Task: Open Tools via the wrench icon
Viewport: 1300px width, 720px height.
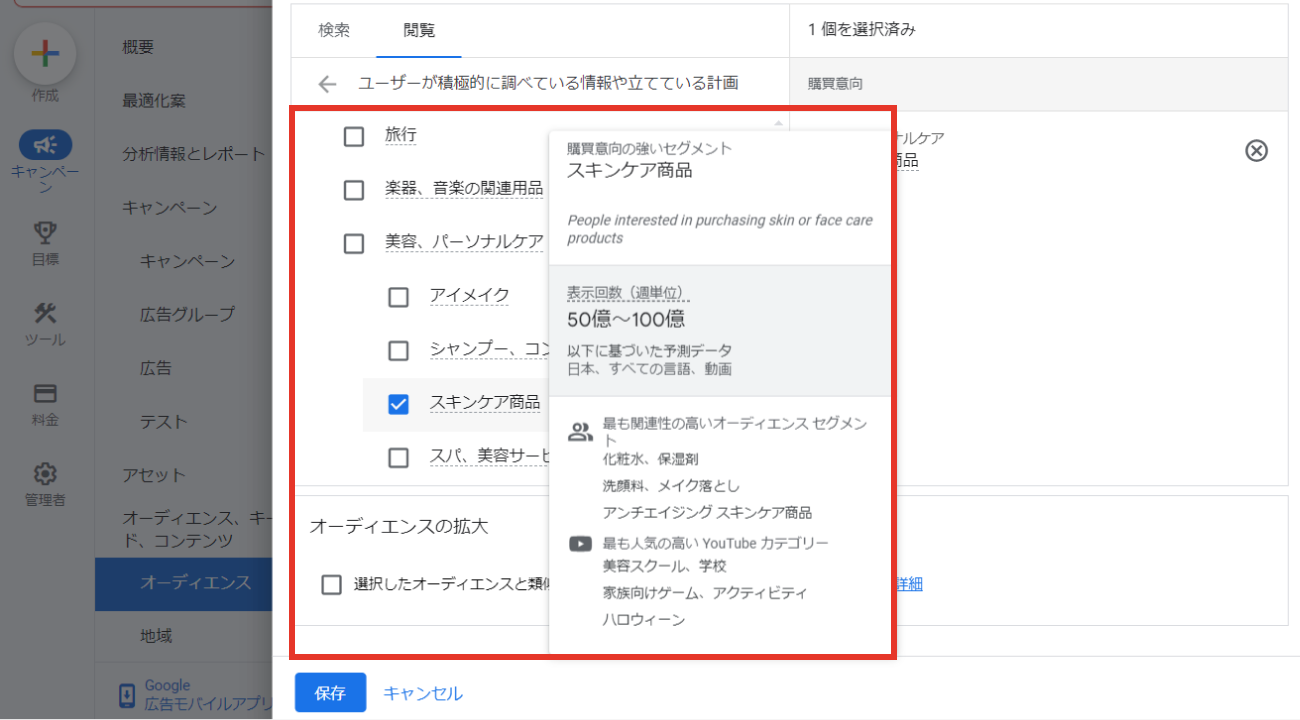Action: click(x=45, y=313)
